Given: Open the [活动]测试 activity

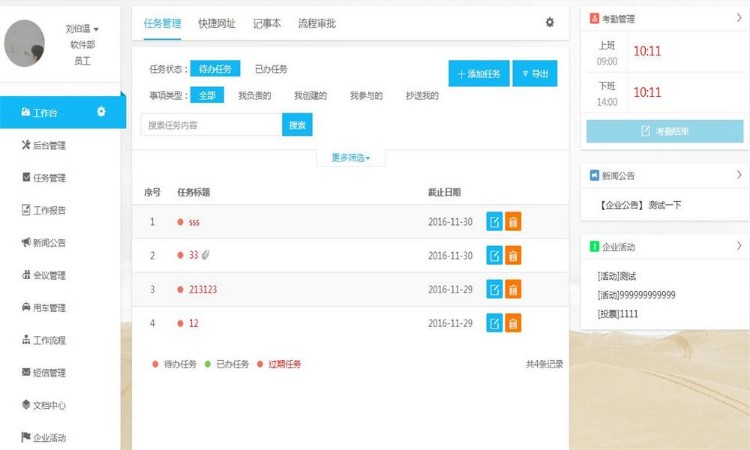Looking at the screenshot, I should [617, 276].
